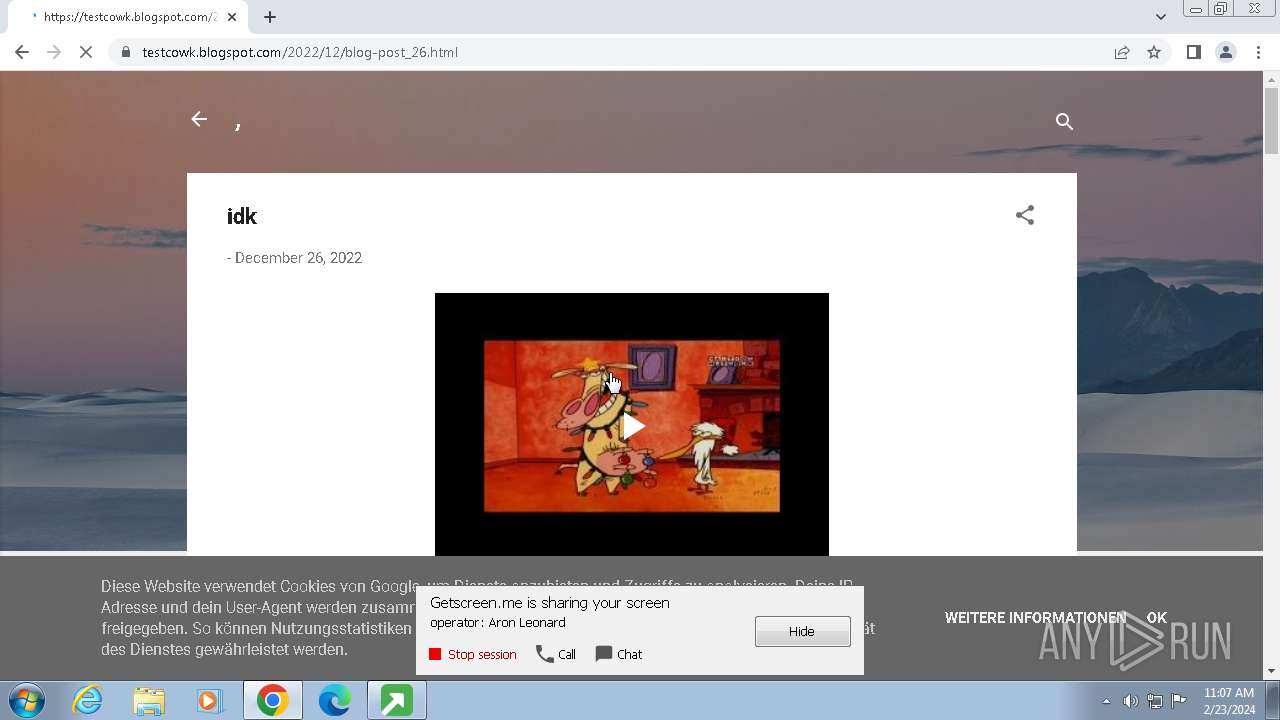Open a new browser tab
Screen dimensions: 1280x720
[270, 17]
